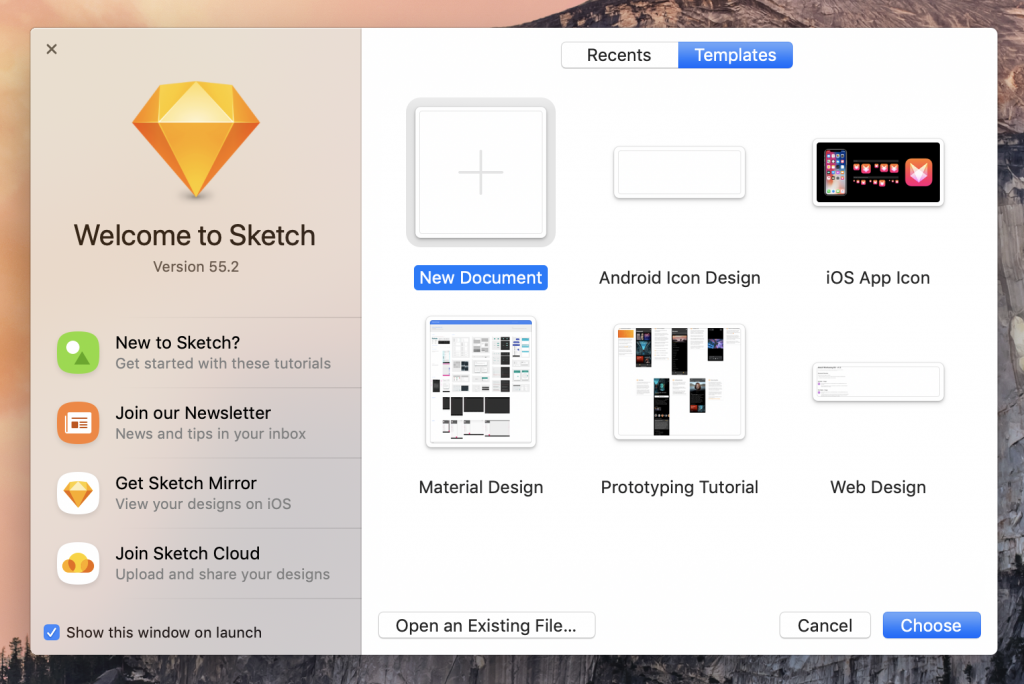Viewport: 1024px width, 684px height.
Task: Click the Sketch diamond logo
Action: tap(195, 140)
